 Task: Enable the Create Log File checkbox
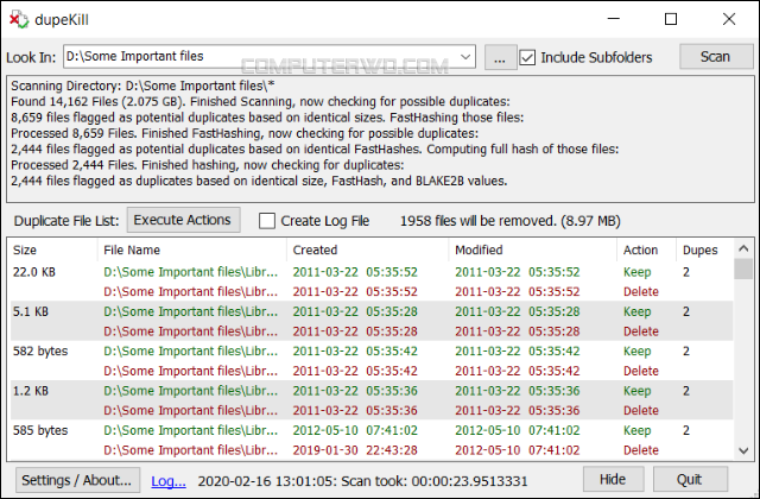267,221
